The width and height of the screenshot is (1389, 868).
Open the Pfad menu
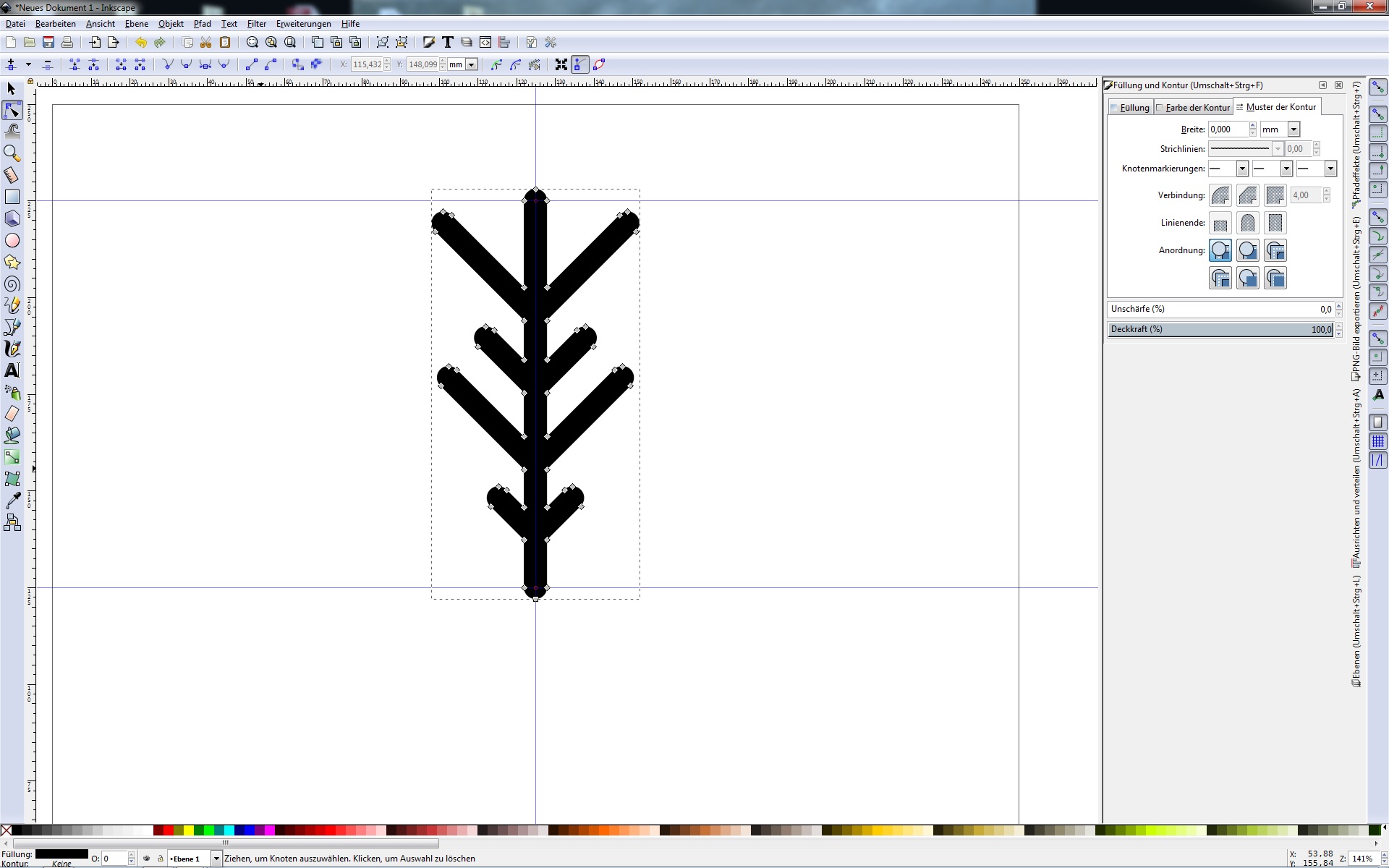click(x=202, y=24)
